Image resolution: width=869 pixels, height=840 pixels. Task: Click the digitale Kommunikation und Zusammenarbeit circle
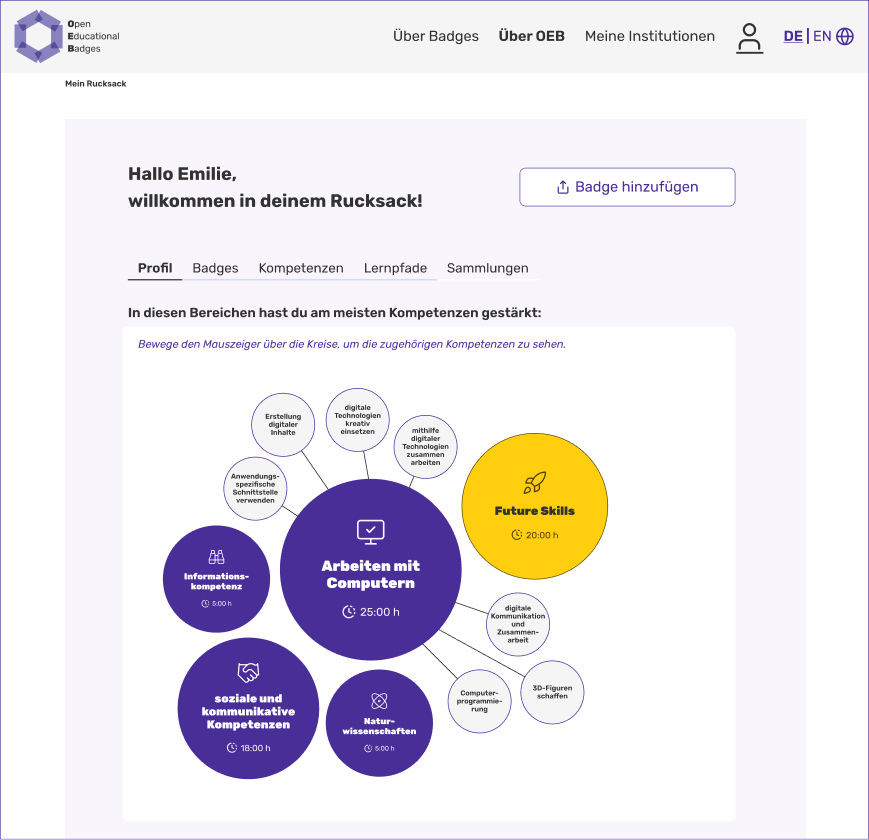518,624
